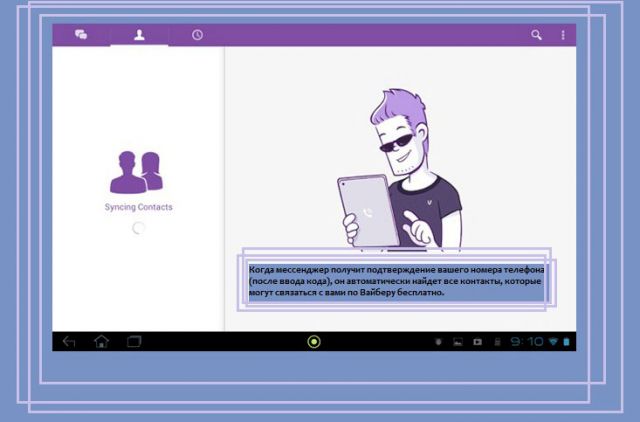This screenshot has width=640, height=422.
Task: Click the search magnifier icon
Action: point(536,35)
